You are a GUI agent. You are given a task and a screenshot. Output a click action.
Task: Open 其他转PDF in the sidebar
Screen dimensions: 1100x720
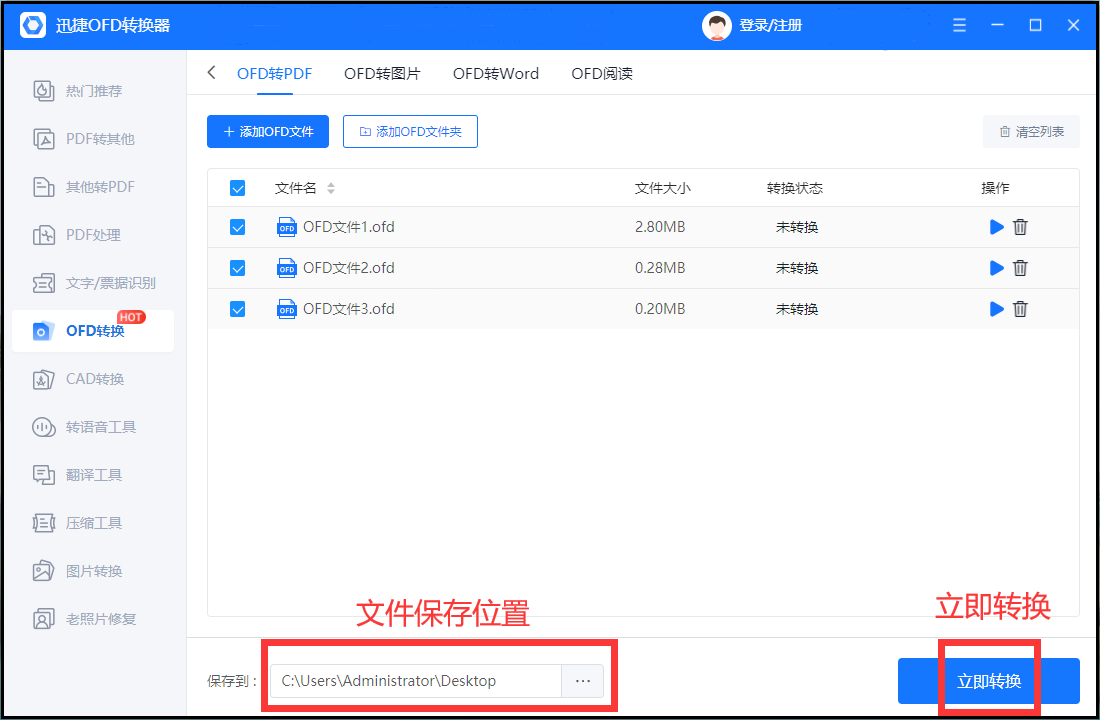[93, 187]
